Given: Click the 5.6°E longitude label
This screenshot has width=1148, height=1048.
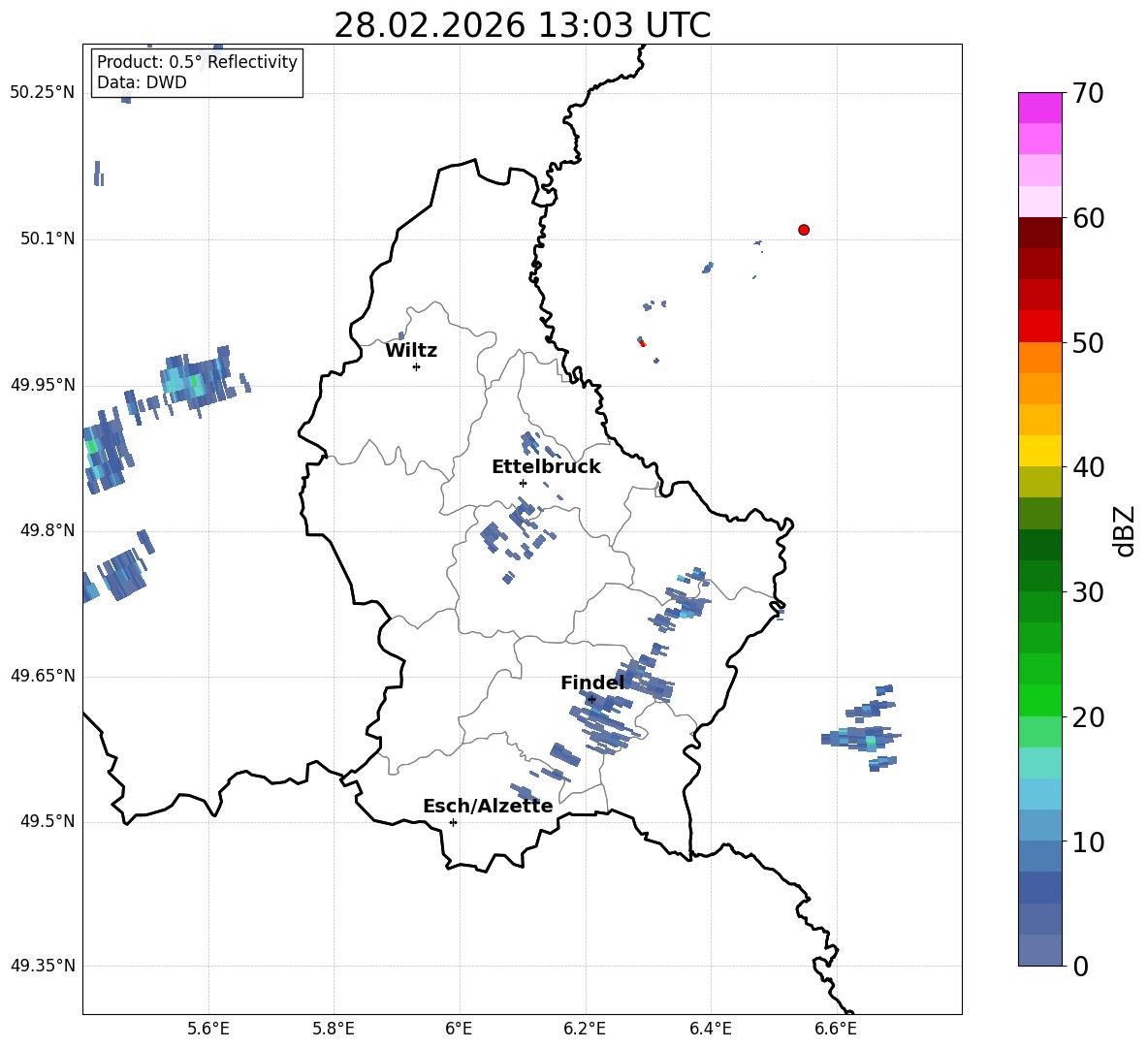Looking at the screenshot, I should (208, 1029).
